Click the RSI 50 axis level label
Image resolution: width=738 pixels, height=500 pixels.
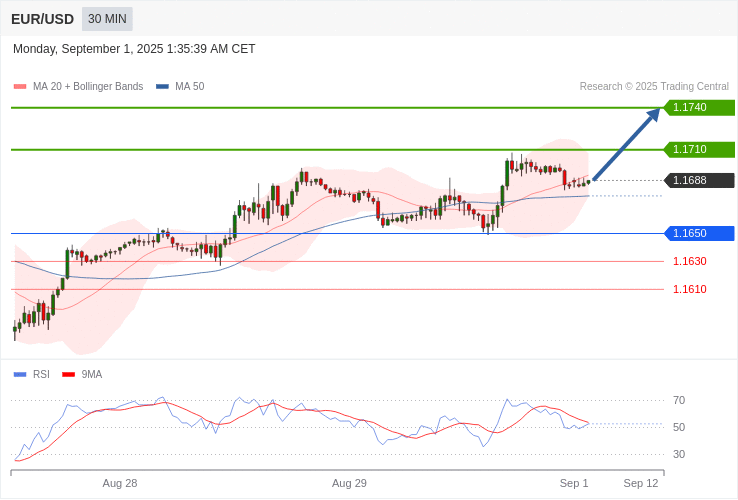(x=679, y=427)
